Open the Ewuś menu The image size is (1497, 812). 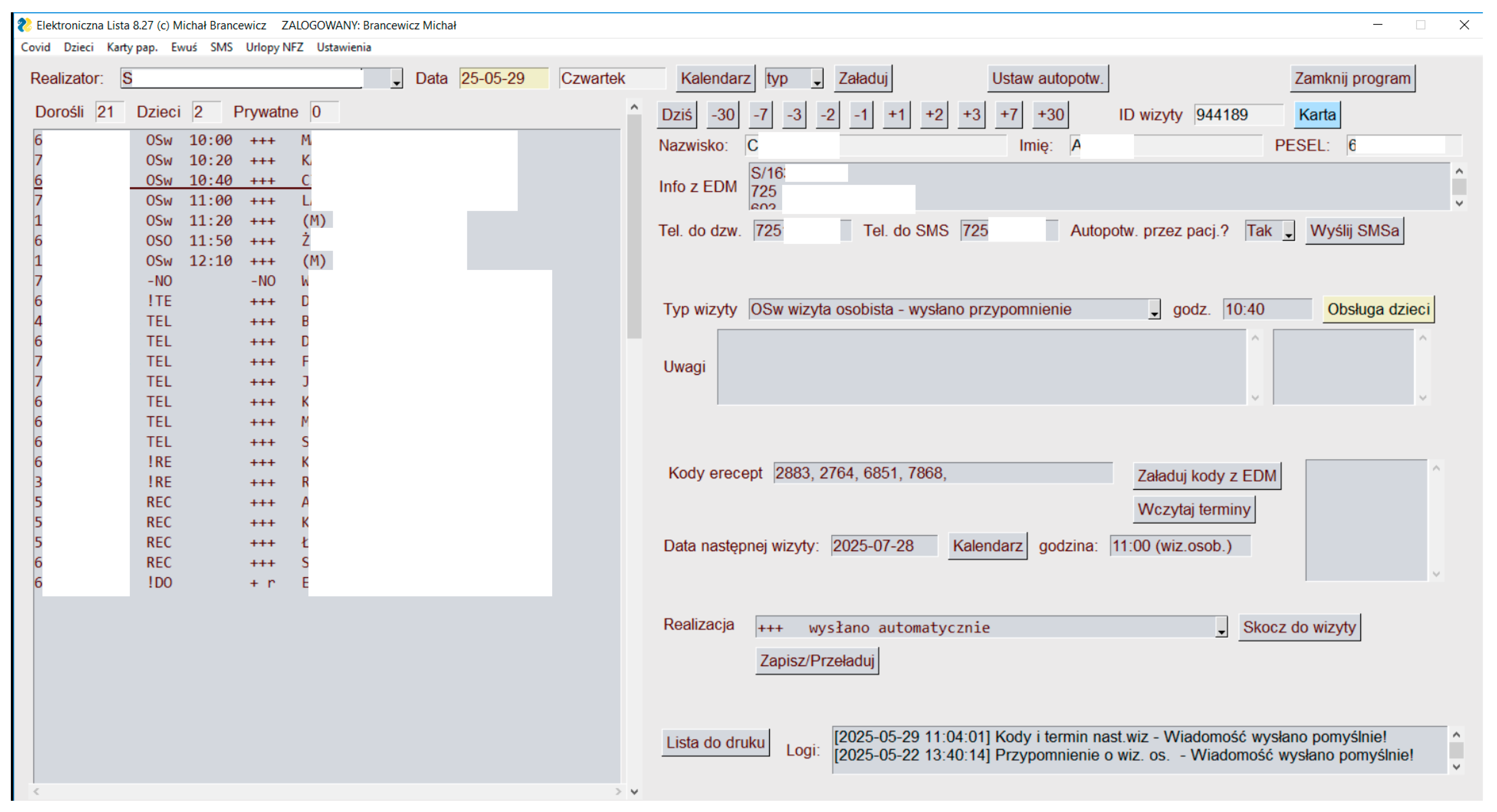pos(184,47)
